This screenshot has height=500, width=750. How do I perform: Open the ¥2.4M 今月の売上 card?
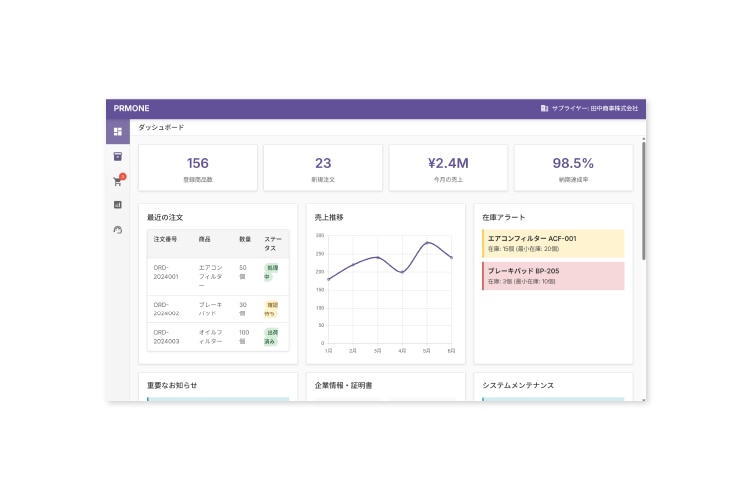(x=448, y=168)
